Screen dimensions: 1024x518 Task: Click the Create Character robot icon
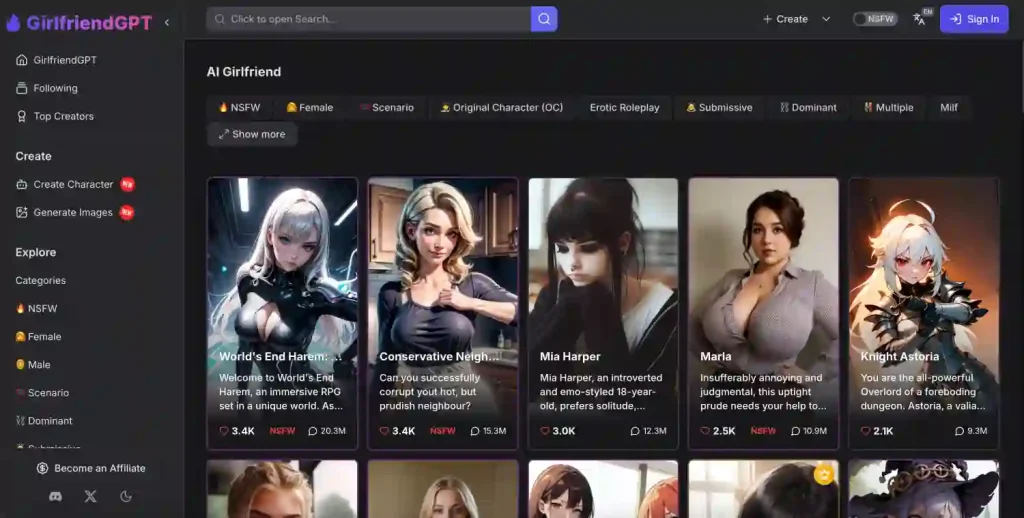(22, 184)
